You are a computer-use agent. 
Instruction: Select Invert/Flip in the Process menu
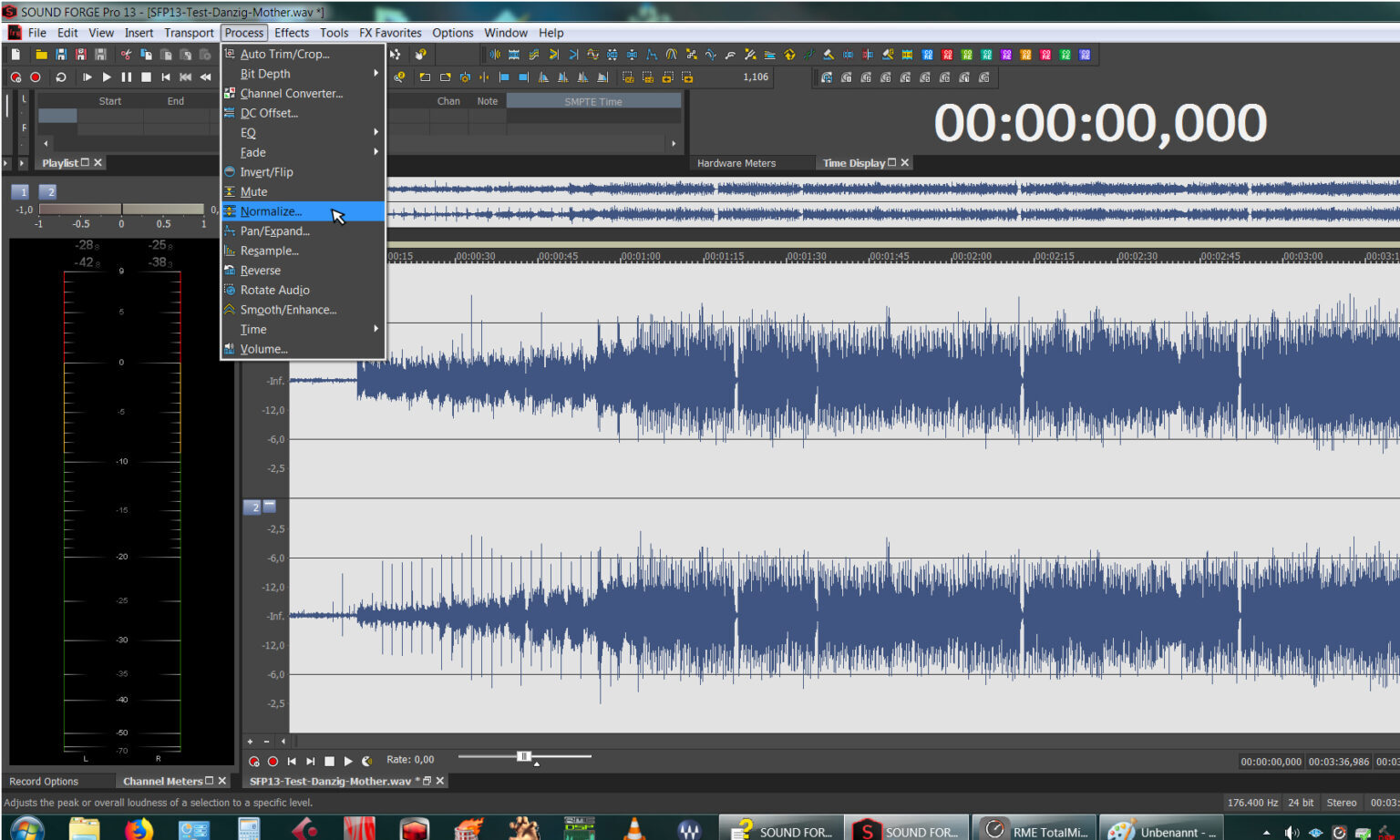pos(304,172)
